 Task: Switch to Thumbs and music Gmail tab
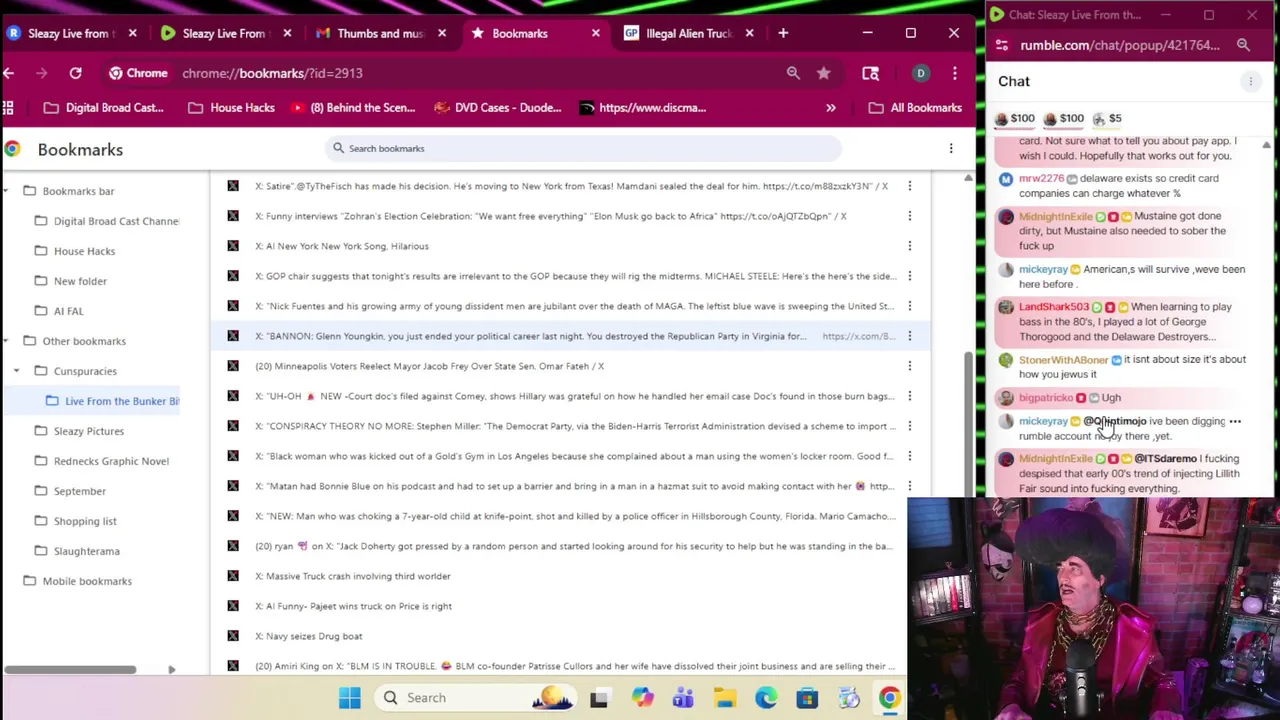point(380,33)
